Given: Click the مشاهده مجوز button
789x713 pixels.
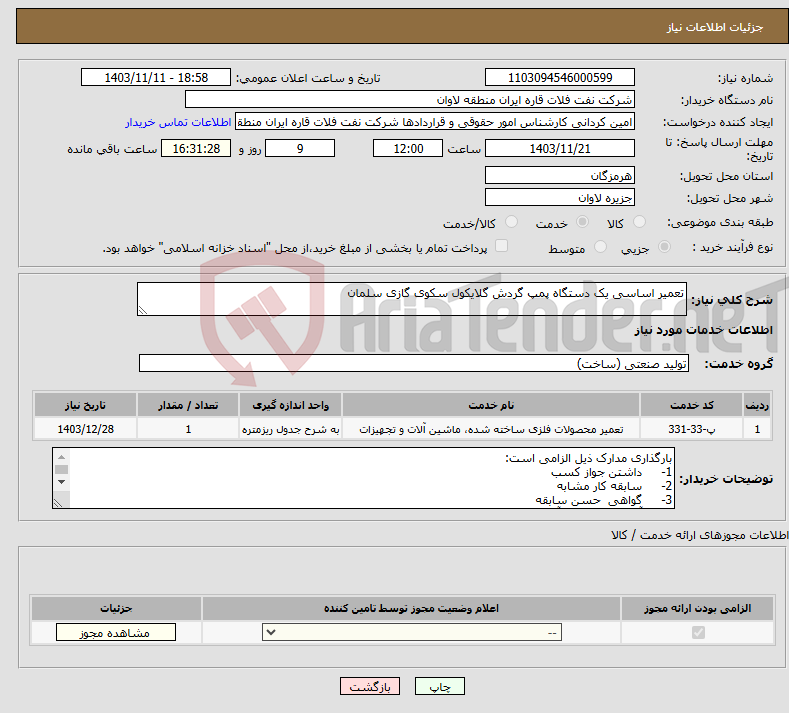Looking at the screenshot, I should coord(116,632).
